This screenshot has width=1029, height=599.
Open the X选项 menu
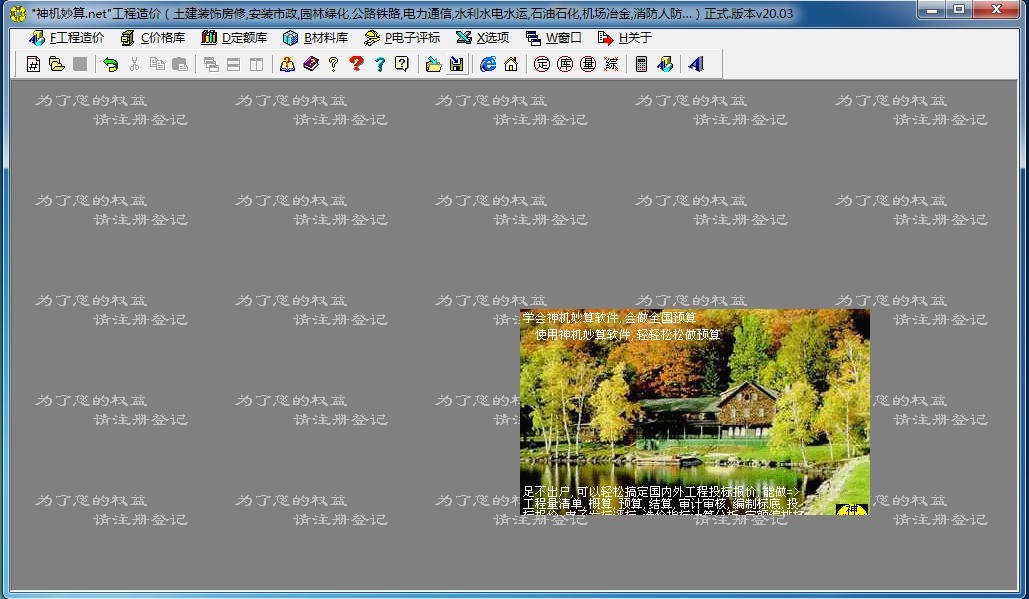[x=482, y=38]
